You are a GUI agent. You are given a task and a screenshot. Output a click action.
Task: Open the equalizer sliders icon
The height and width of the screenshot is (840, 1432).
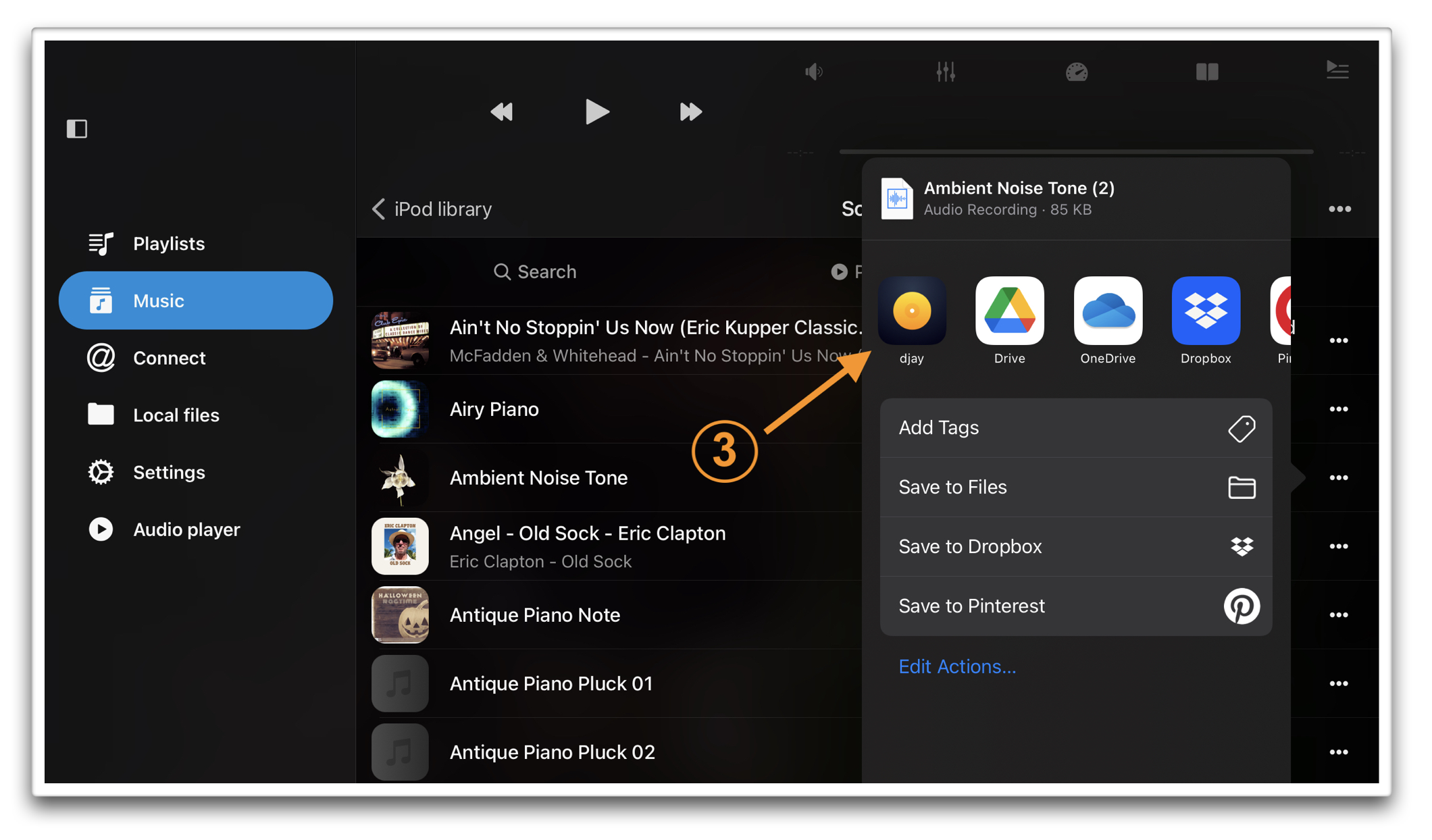(x=946, y=72)
